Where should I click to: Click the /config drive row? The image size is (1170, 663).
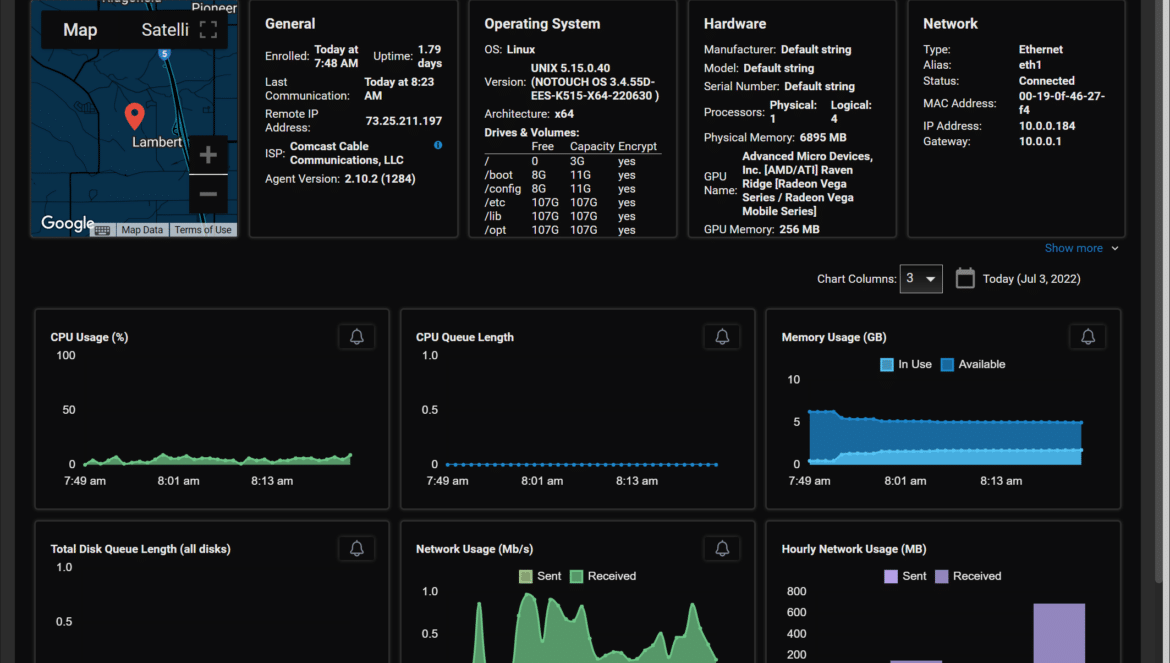pos(572,189)
